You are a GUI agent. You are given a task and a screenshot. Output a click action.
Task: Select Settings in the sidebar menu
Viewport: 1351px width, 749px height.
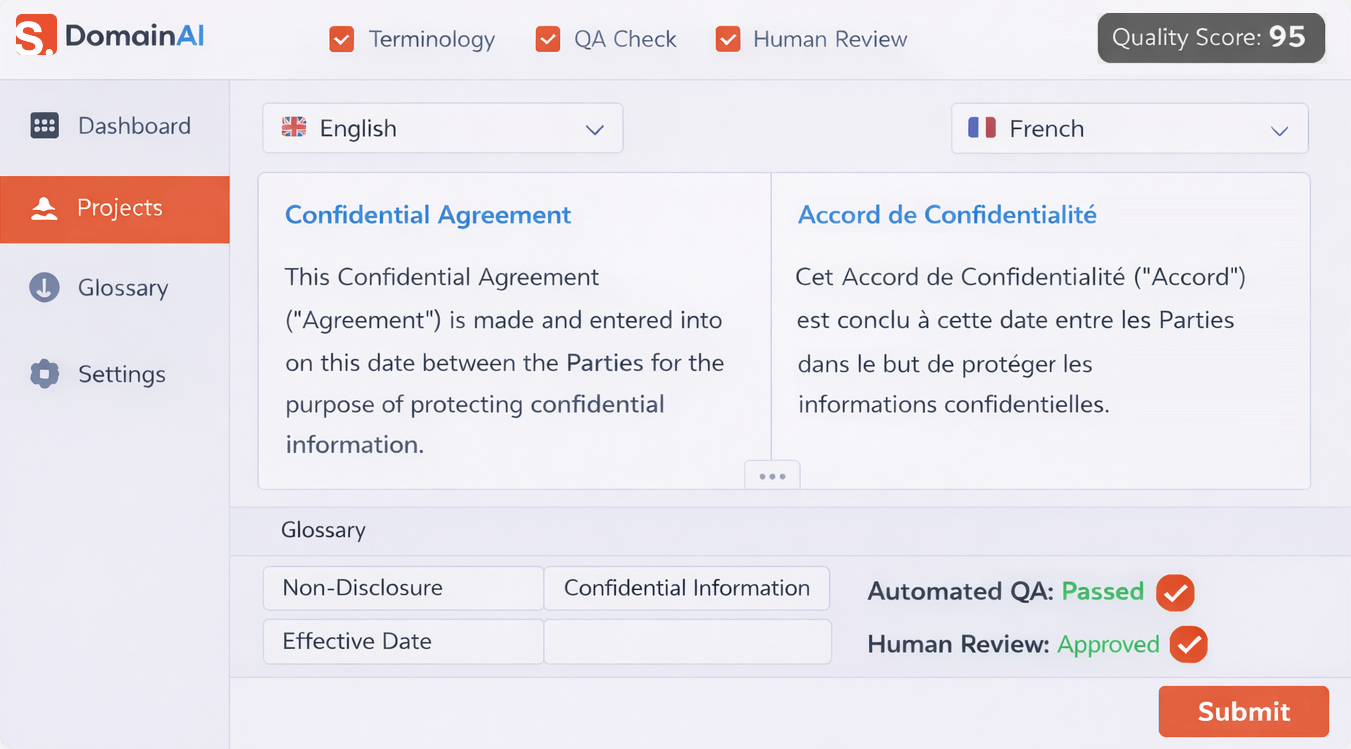pyautogui.click(x=122, y=374)
